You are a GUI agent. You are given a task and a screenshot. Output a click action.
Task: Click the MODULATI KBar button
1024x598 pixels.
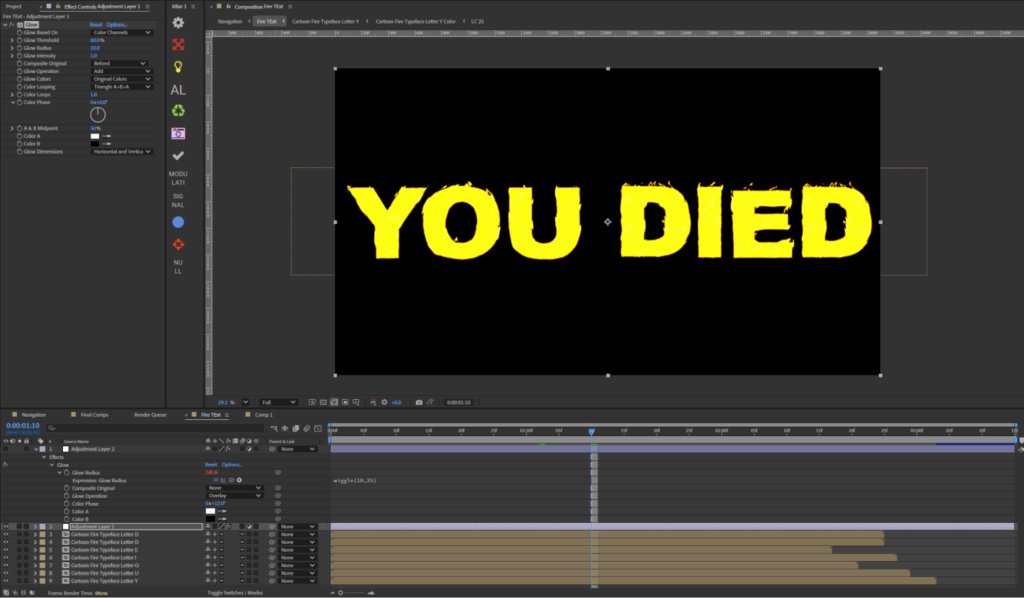pyautogui.click(x=178, y=178)
